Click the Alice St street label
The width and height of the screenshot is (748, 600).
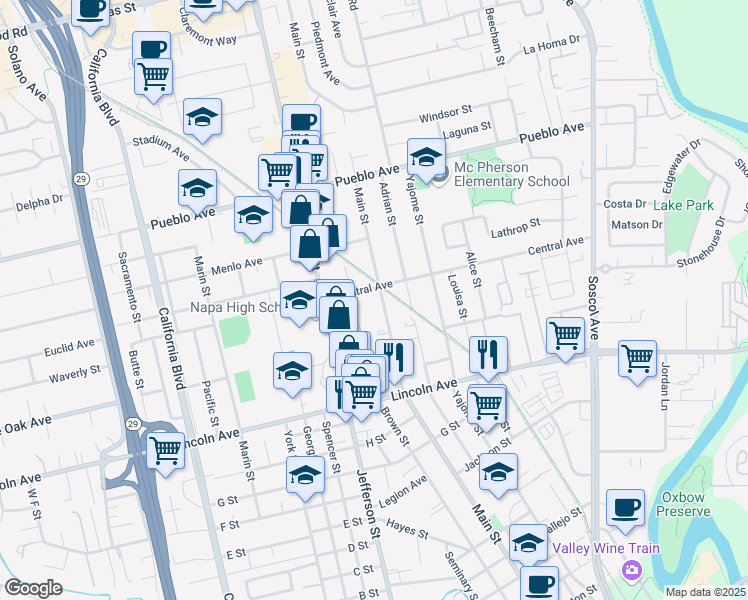[x=473, y=270]
